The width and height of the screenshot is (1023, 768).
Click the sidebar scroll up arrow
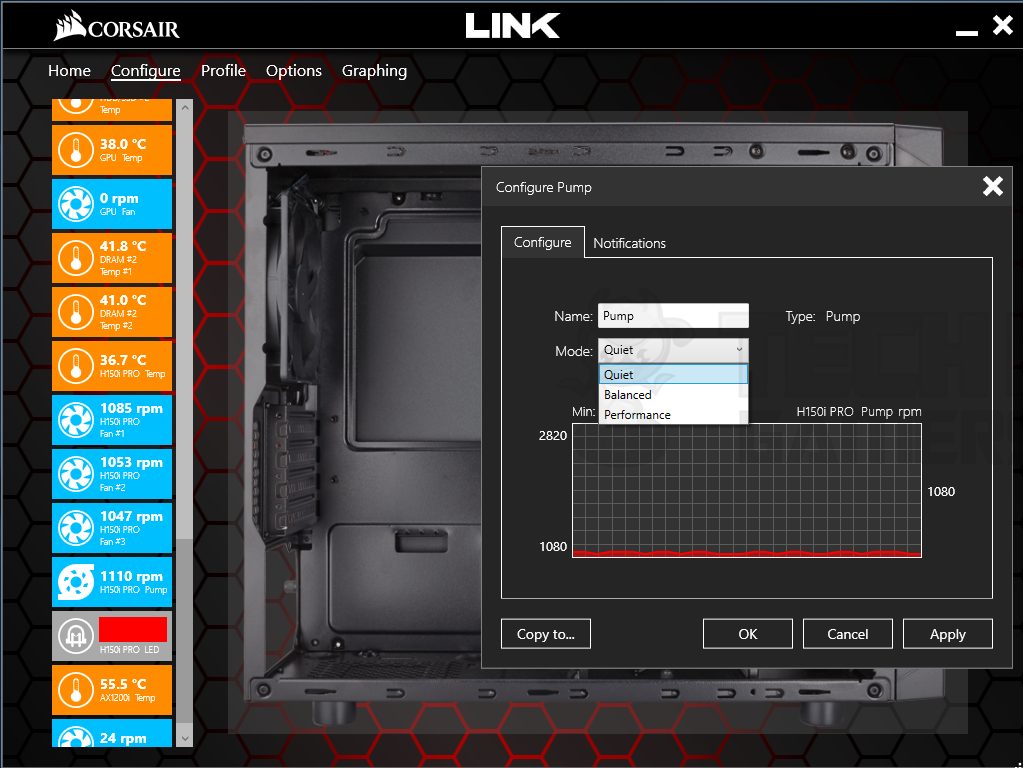(185, 107)
